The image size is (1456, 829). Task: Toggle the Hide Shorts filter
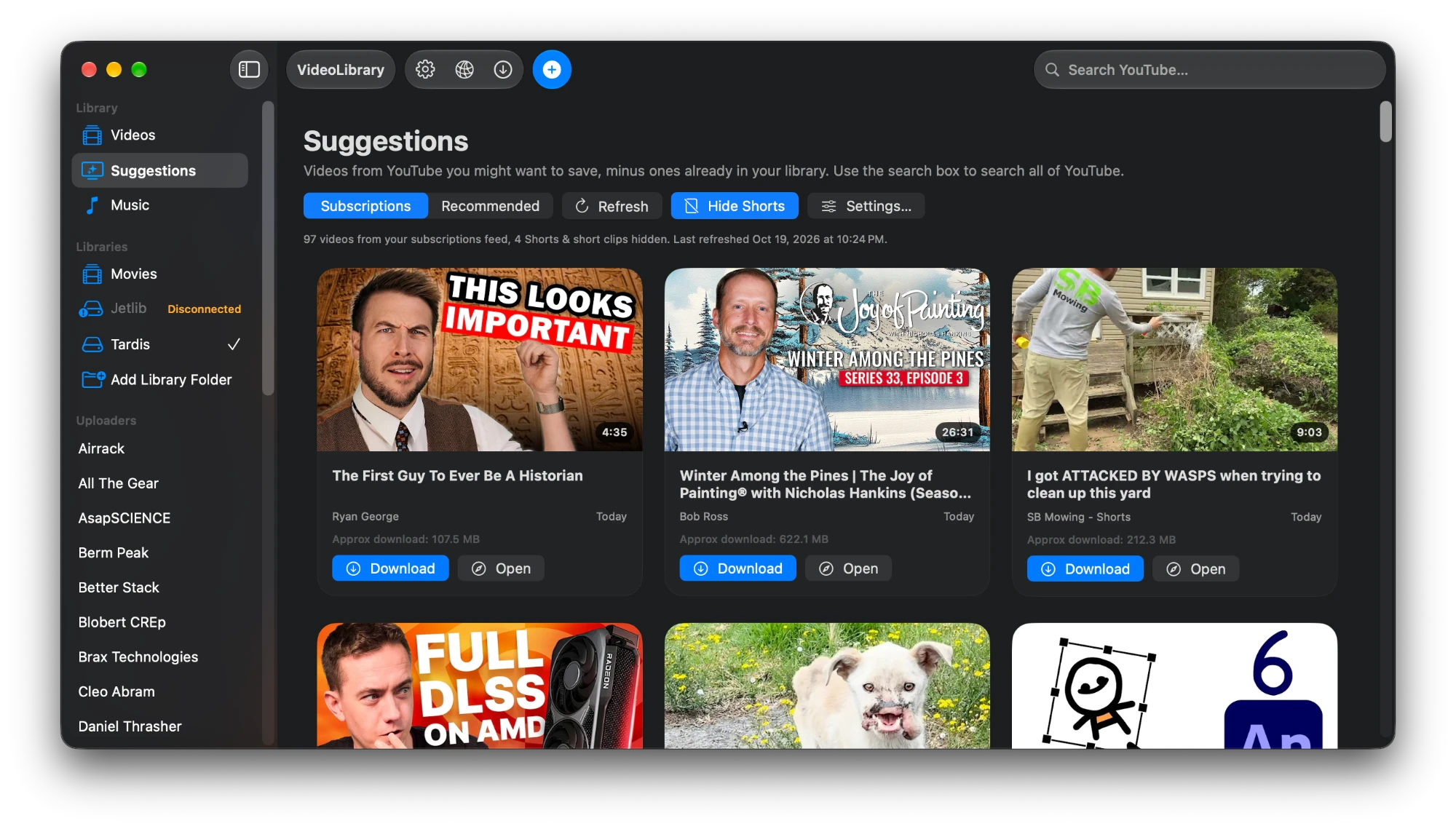click(x=735, y=206)
